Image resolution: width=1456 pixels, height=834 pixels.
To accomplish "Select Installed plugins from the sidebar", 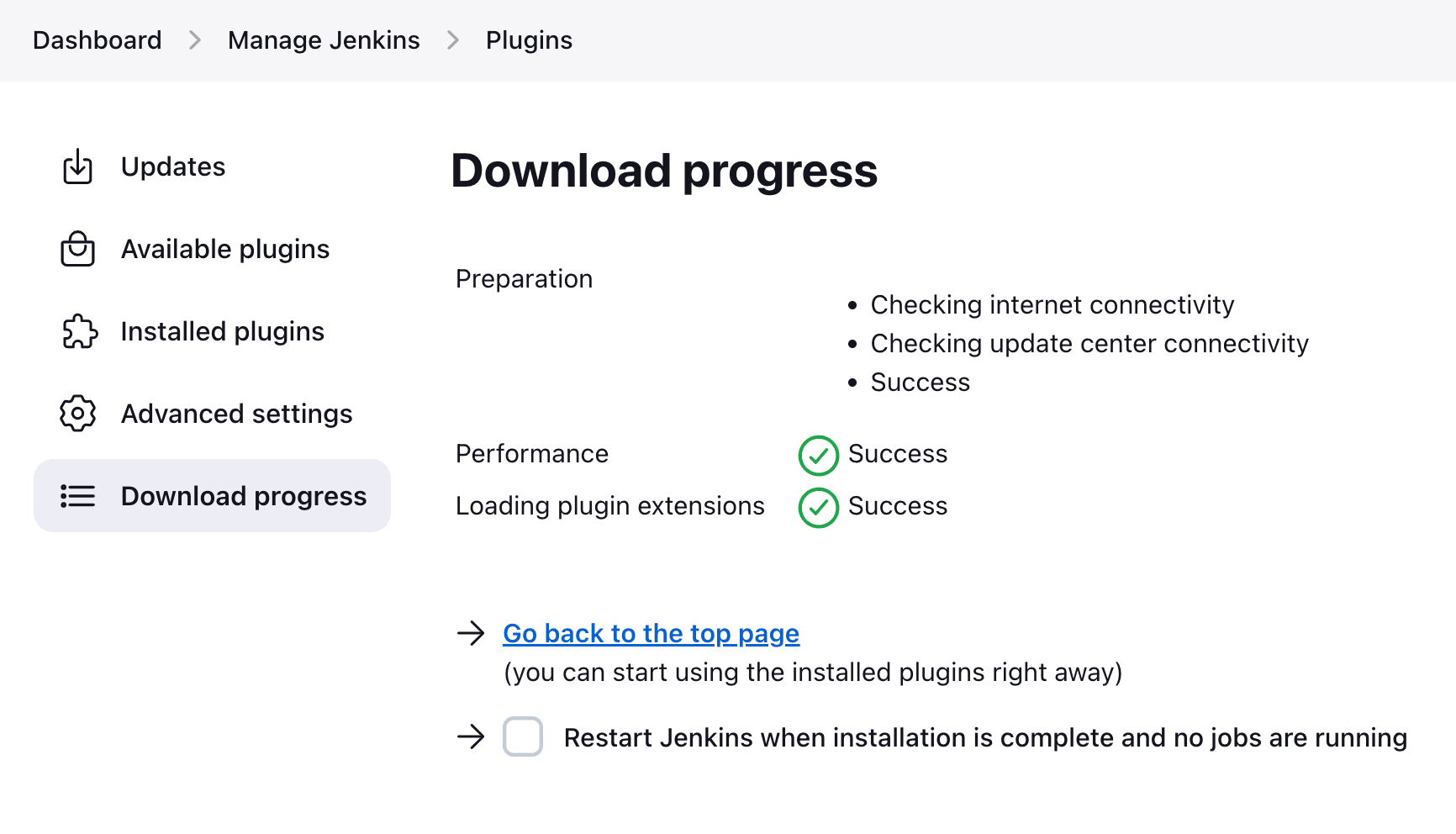I will tap(222, 331).
